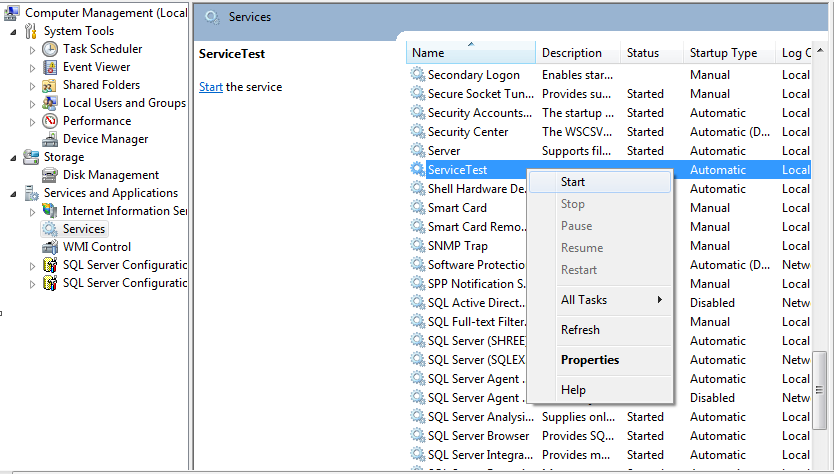Expand the Shared Folders node
Viewport: 834px width, 474px height.
pos(32,86)
